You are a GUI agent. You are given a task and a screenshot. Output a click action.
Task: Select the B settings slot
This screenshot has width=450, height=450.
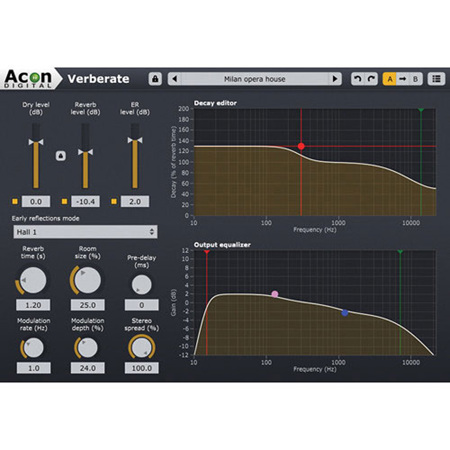[415, 79]
